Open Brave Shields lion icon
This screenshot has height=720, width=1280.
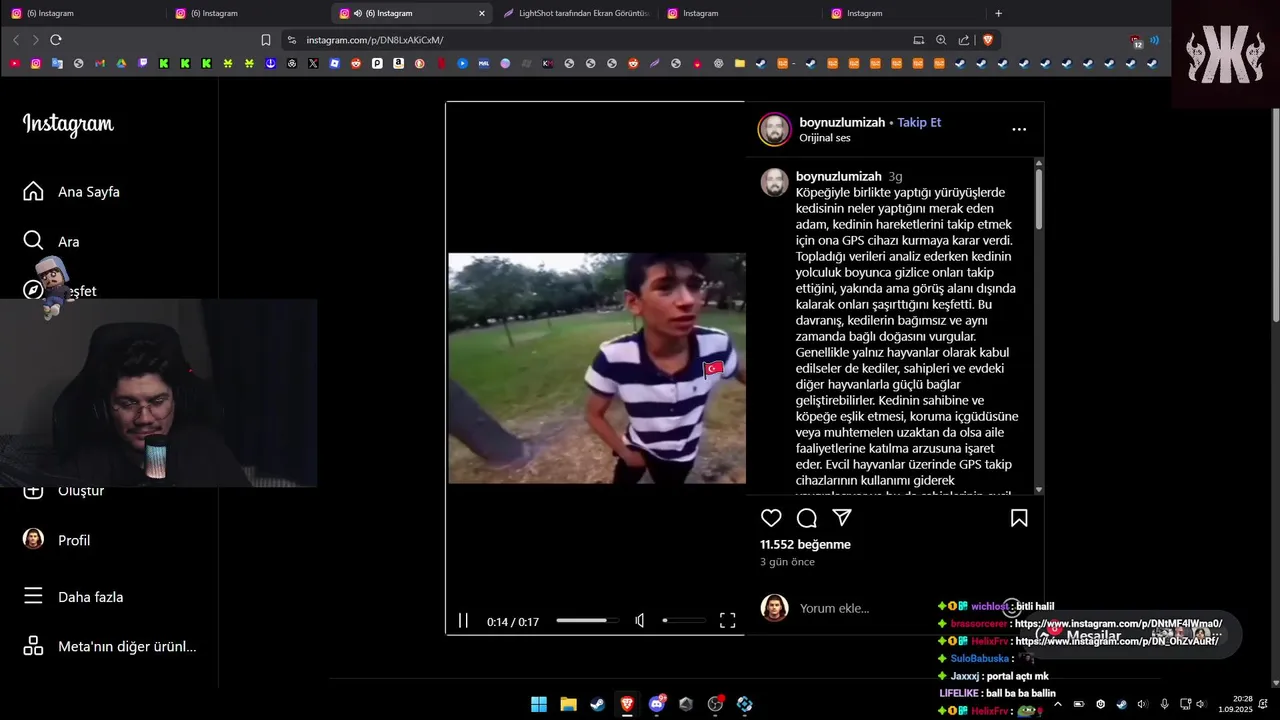tap(988, 40)
